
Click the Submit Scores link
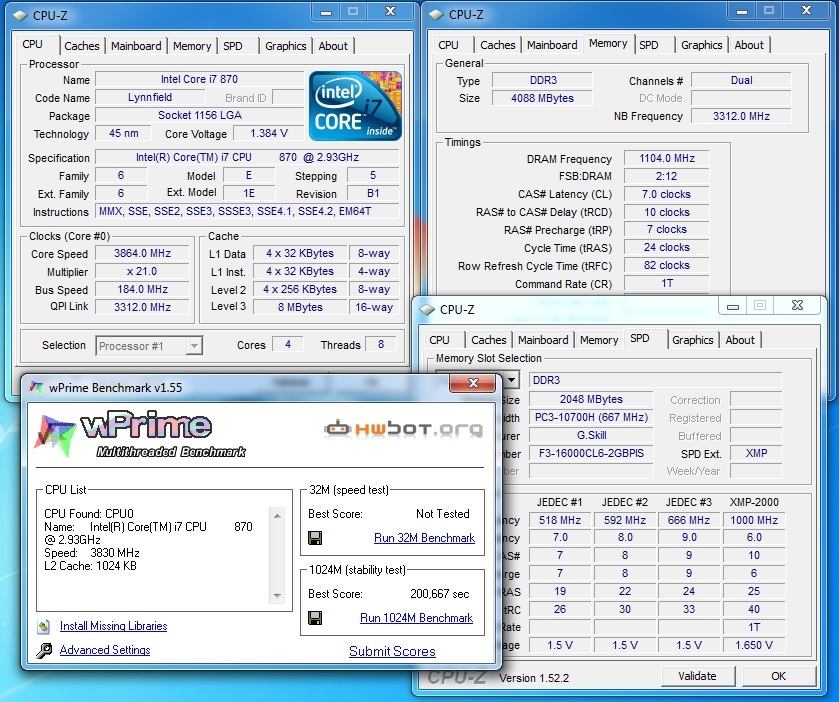point(392,651)
